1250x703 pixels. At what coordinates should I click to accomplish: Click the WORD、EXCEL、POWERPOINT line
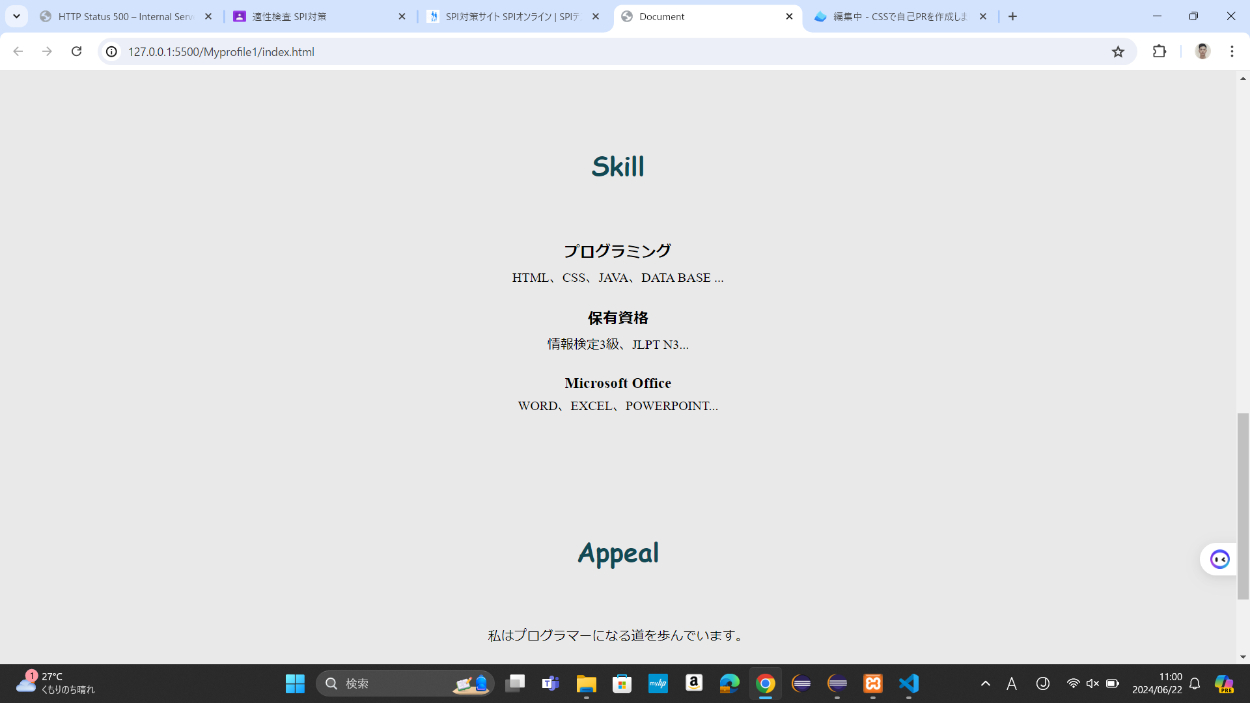[x=618, y=406]
